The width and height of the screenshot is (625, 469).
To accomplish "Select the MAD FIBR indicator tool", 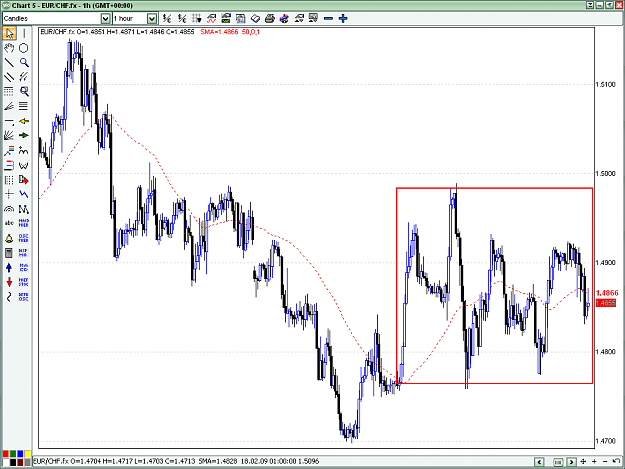I will [x=24, y=223].
